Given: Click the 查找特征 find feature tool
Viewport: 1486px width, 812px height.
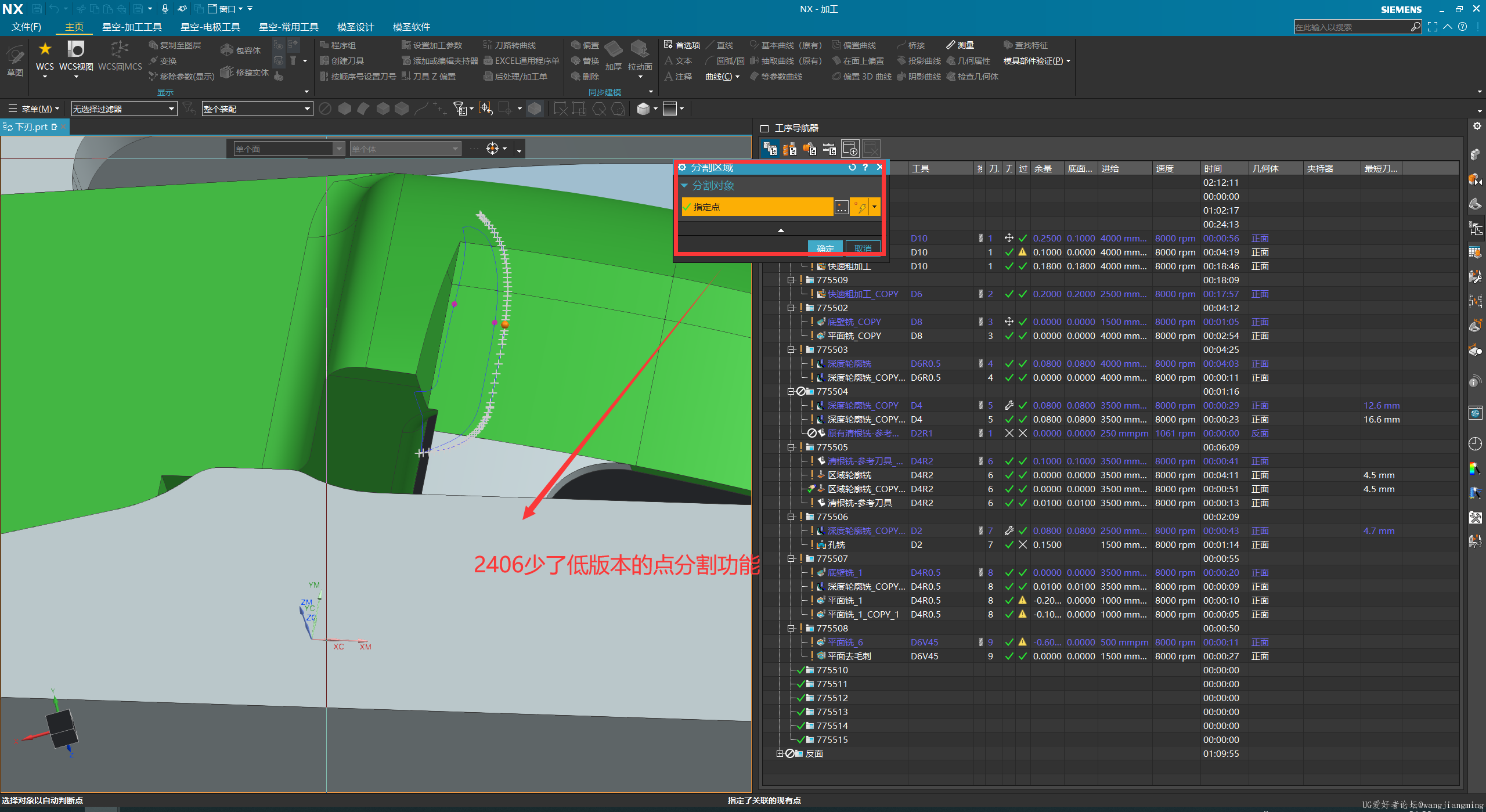Looking at the screenshot, I should click(x=1026, y=45).
